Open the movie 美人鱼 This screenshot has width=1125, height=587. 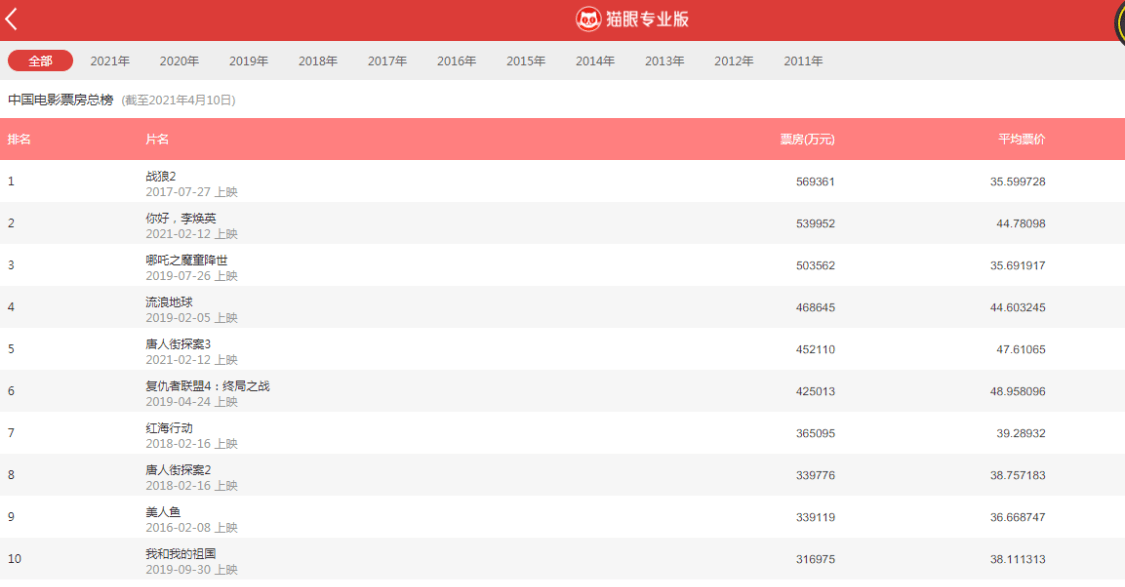[163, 512]
